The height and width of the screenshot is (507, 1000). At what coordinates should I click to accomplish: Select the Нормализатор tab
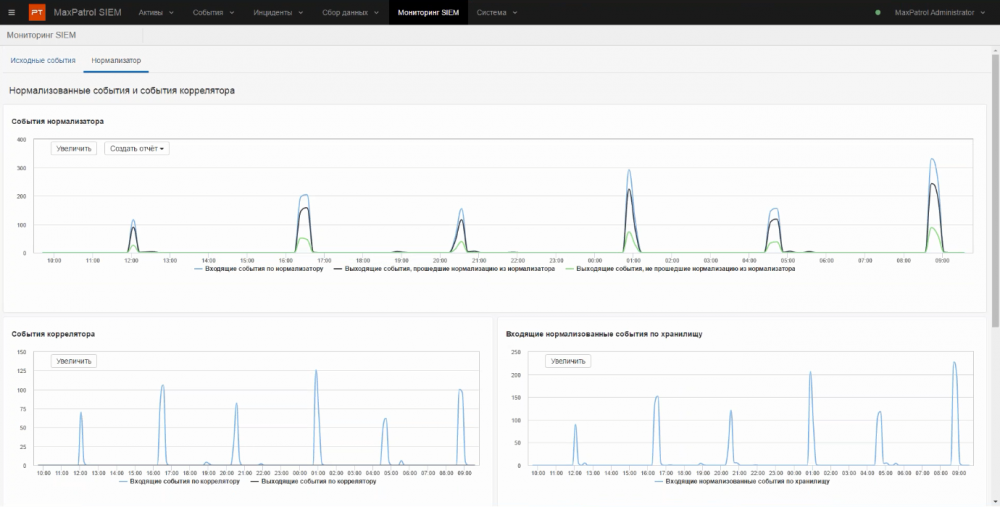116,61
